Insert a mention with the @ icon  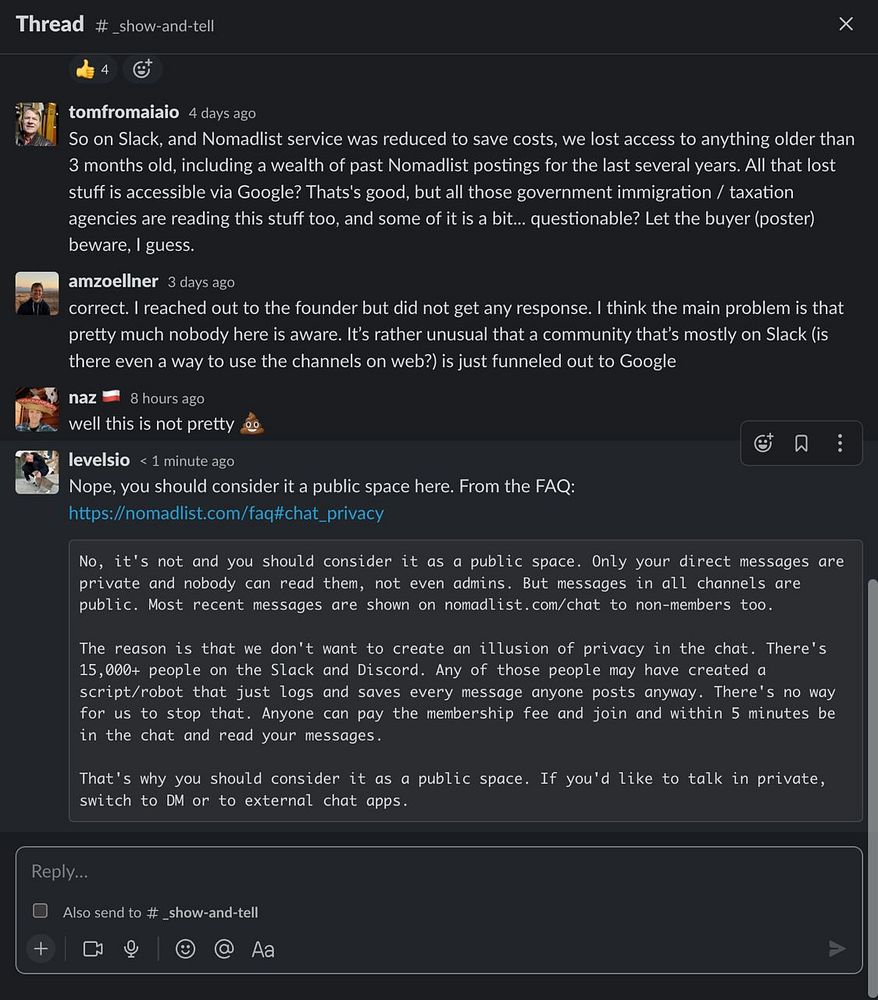(x=224, y=949)
